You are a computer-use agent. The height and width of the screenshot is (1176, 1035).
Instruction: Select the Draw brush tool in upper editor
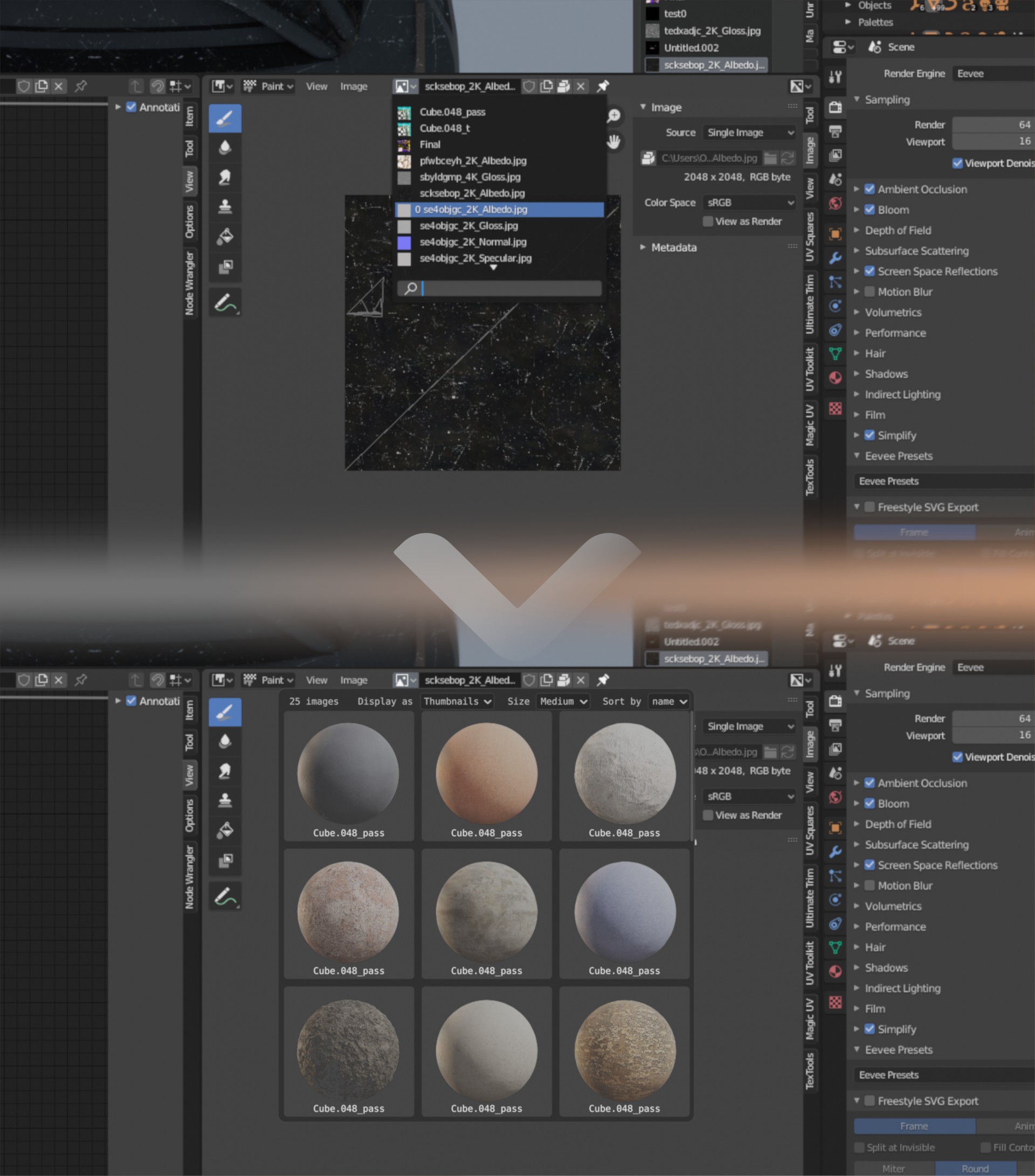224,119
